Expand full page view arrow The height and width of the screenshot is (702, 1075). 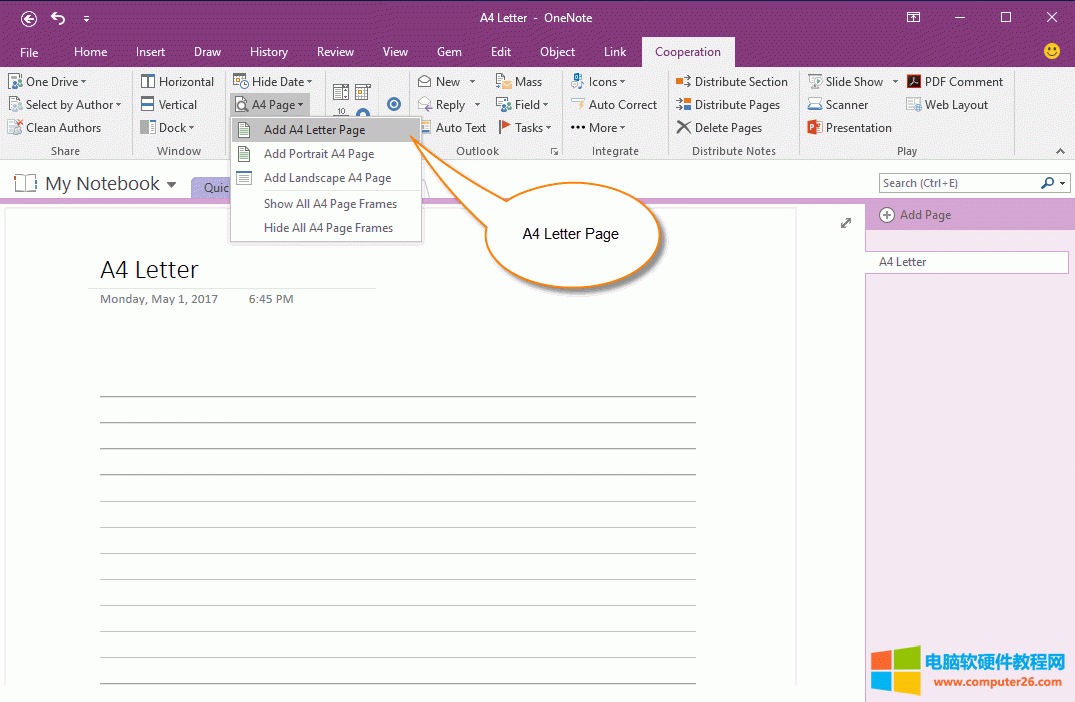click(x=846, y=223)
